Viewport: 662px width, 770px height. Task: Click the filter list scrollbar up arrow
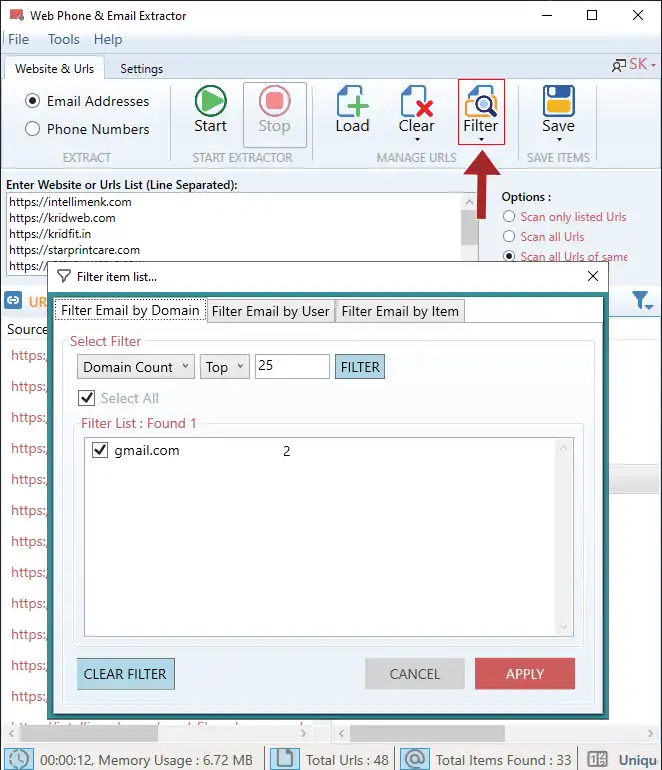pos(563,447)
